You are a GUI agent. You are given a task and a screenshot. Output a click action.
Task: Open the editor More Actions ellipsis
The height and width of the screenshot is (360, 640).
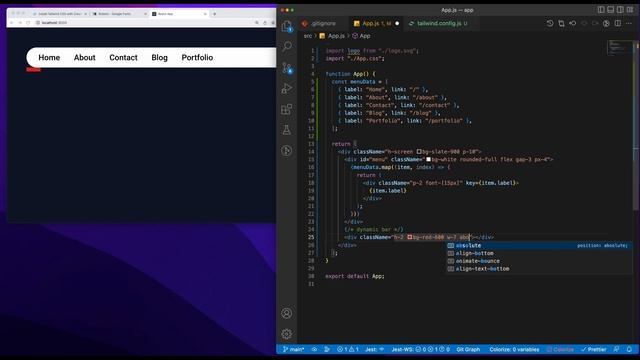tap(629, 24)
